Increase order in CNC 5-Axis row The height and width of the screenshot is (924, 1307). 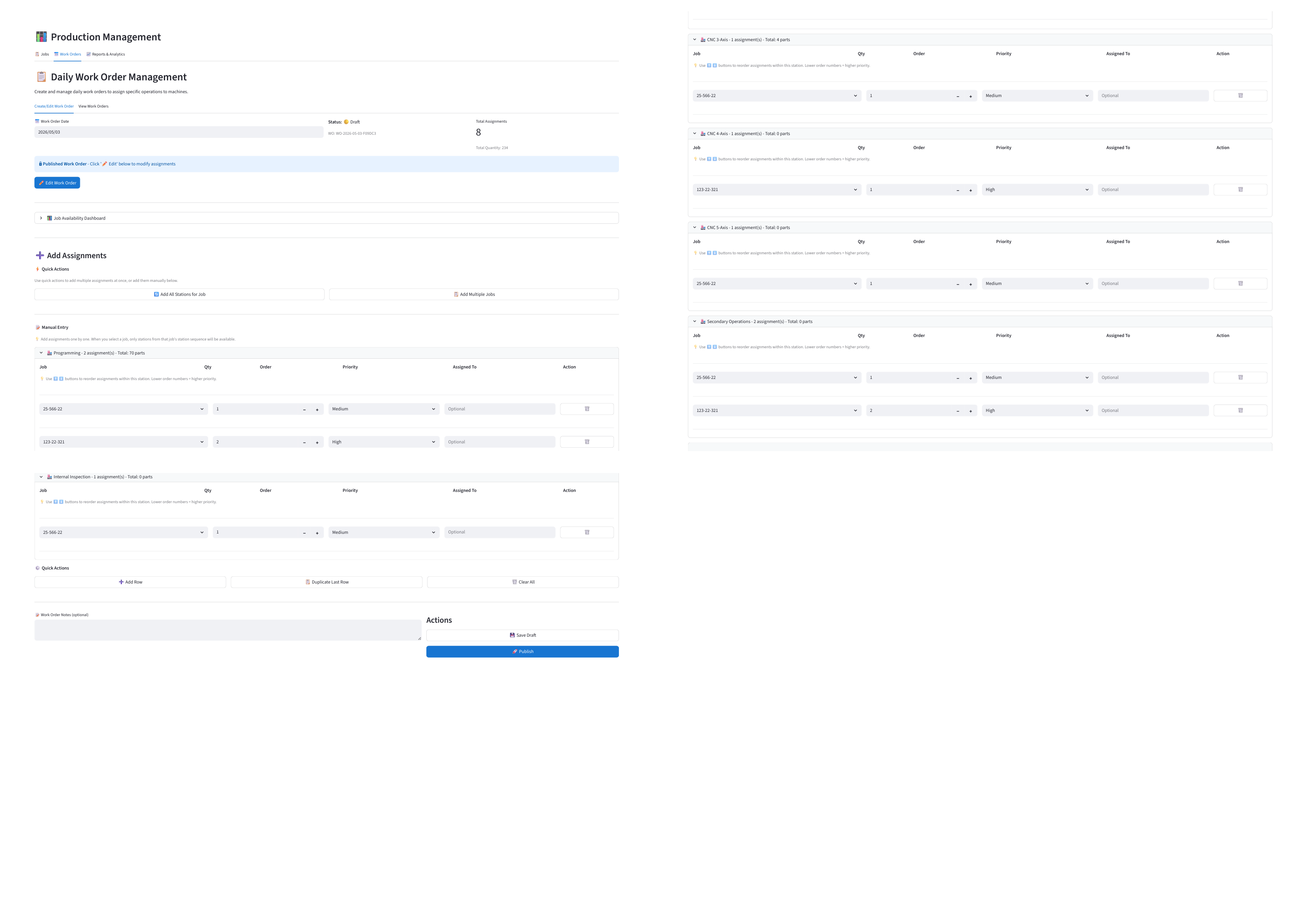click(971, 284)
